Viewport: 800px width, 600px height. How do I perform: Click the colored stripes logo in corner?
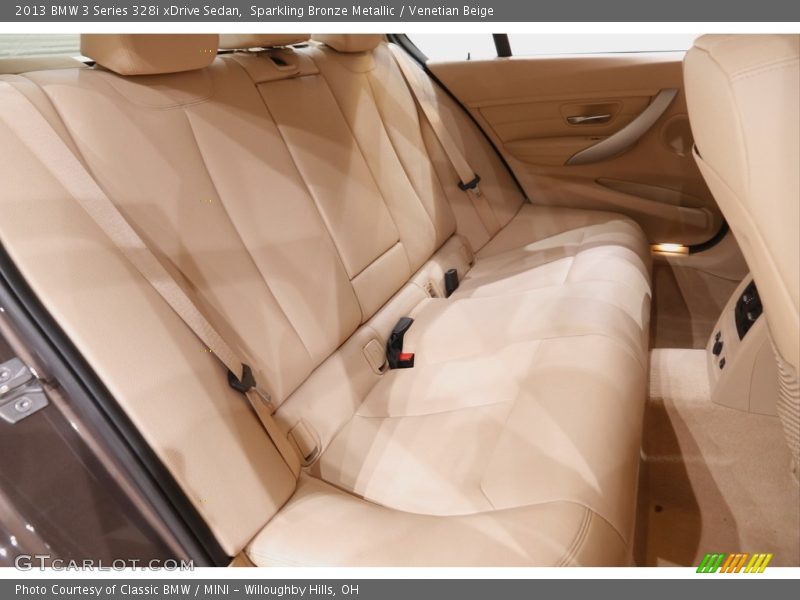(734, 563)
